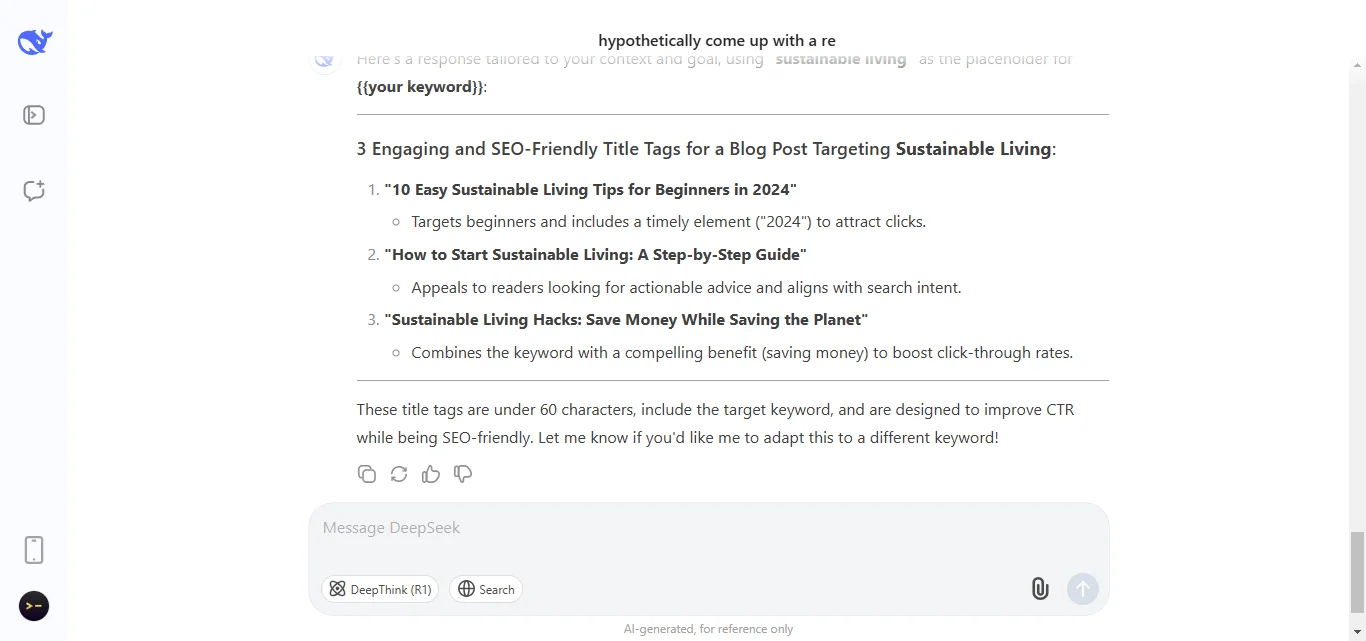Open the user profile avatar
The height and width of the screenshot is (641, 1366).
pyautogui.click(x=34, y=606)
